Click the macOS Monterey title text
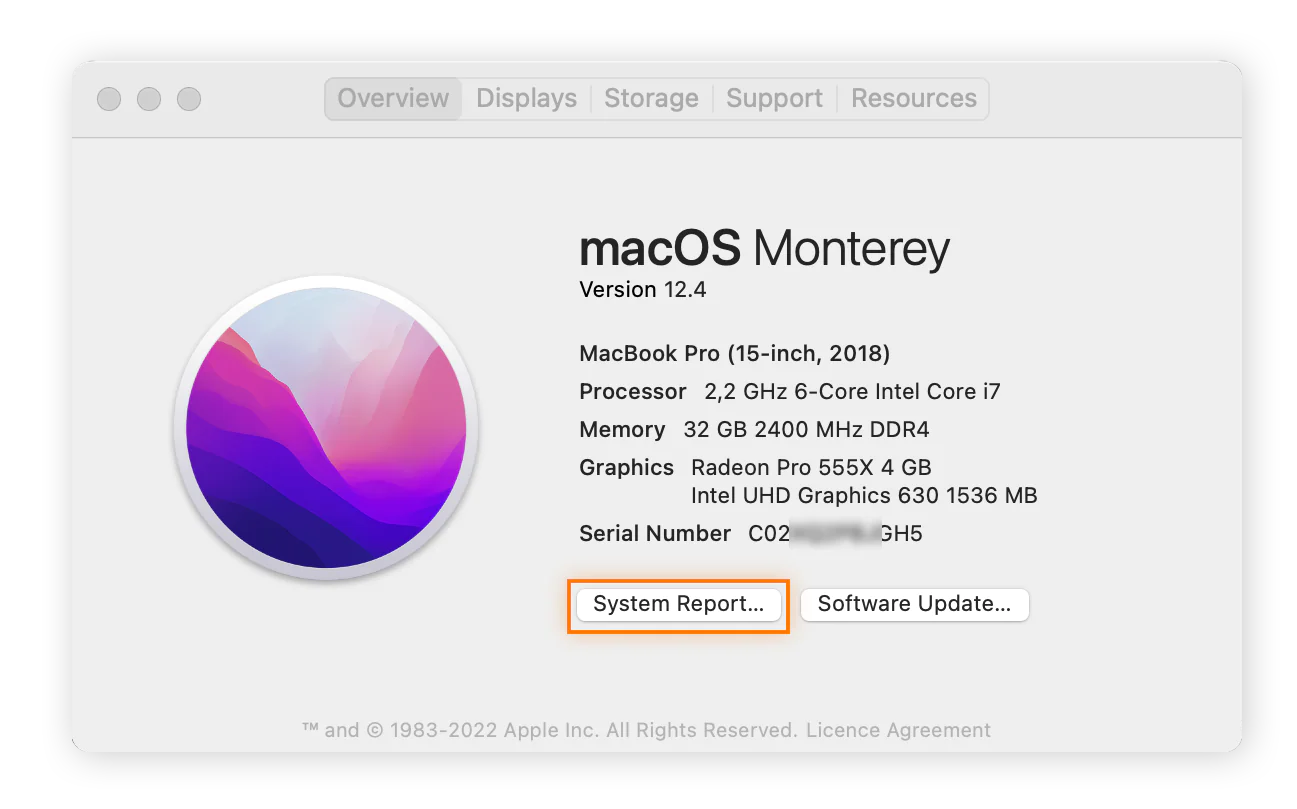 763,248
